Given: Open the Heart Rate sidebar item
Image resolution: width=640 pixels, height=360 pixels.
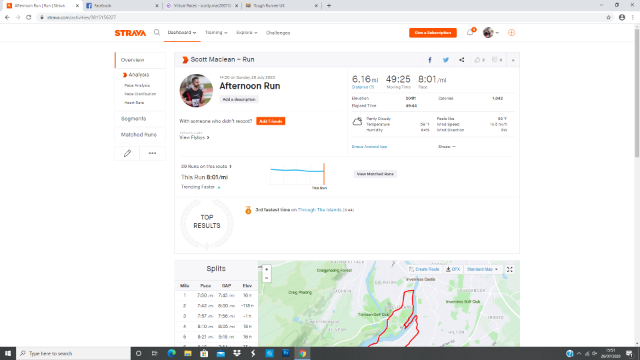Looking at the screenshot, I should 134,103.
